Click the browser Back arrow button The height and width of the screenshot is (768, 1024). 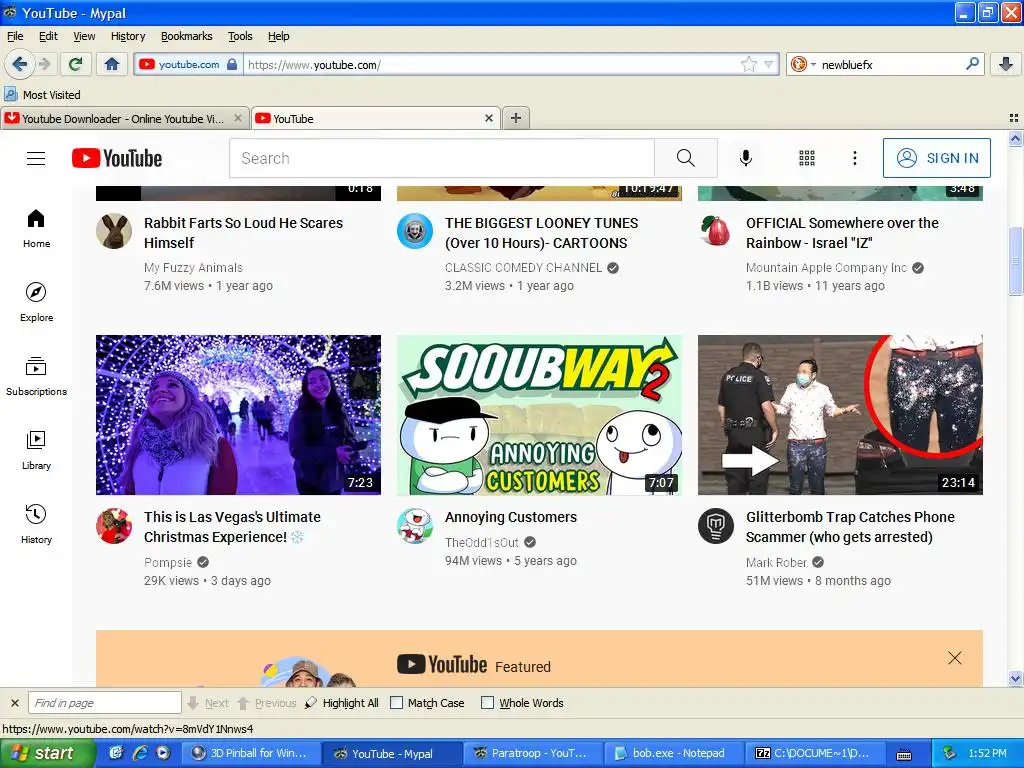[20, 64]
